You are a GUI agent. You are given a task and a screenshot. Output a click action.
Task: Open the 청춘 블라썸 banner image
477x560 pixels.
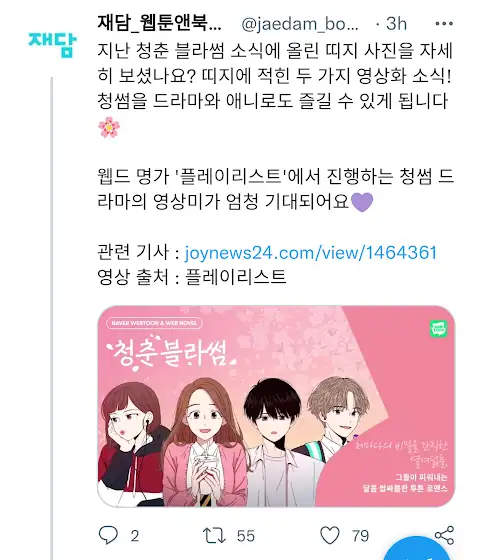click(276, 406)
